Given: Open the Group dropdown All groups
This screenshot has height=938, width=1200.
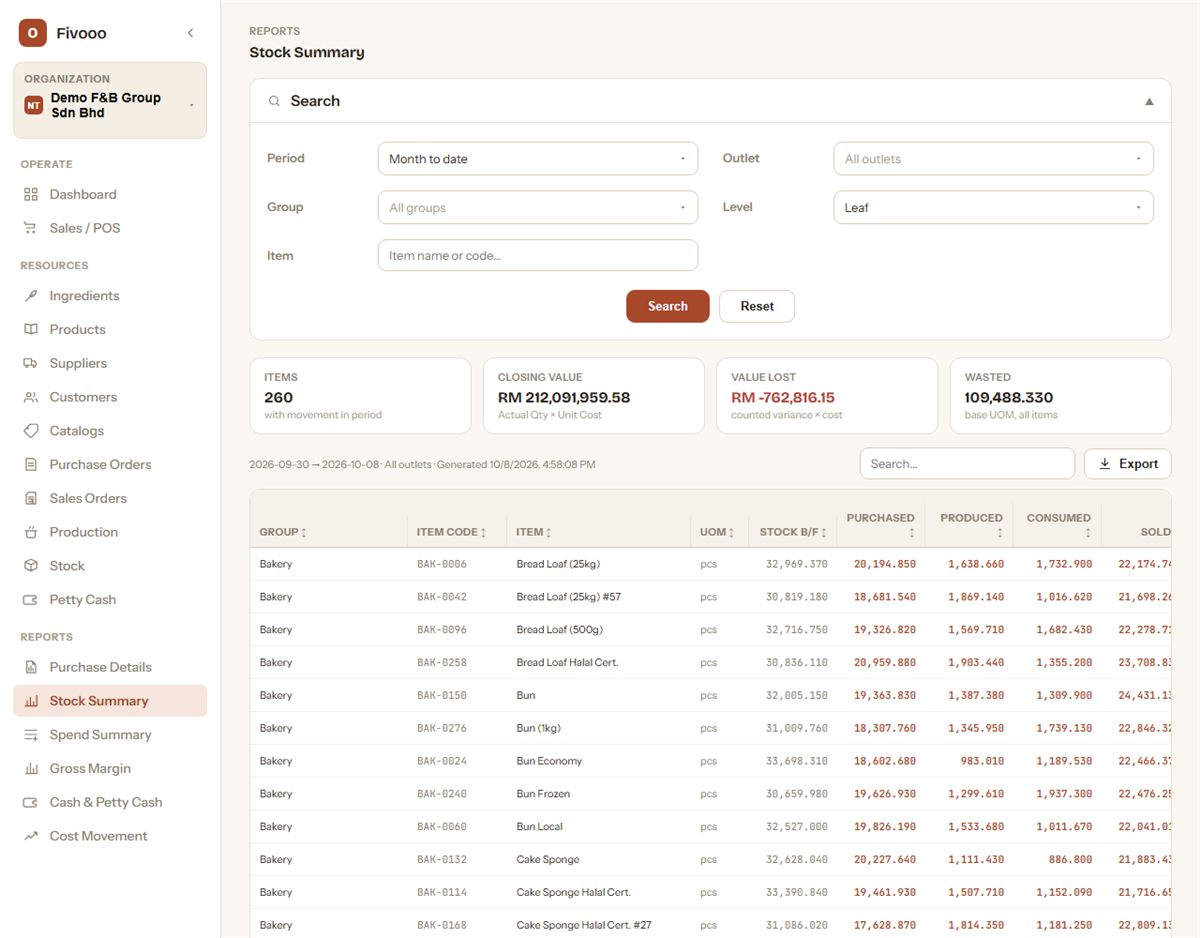Looking at the screenshot, I should tap(537, 208).
